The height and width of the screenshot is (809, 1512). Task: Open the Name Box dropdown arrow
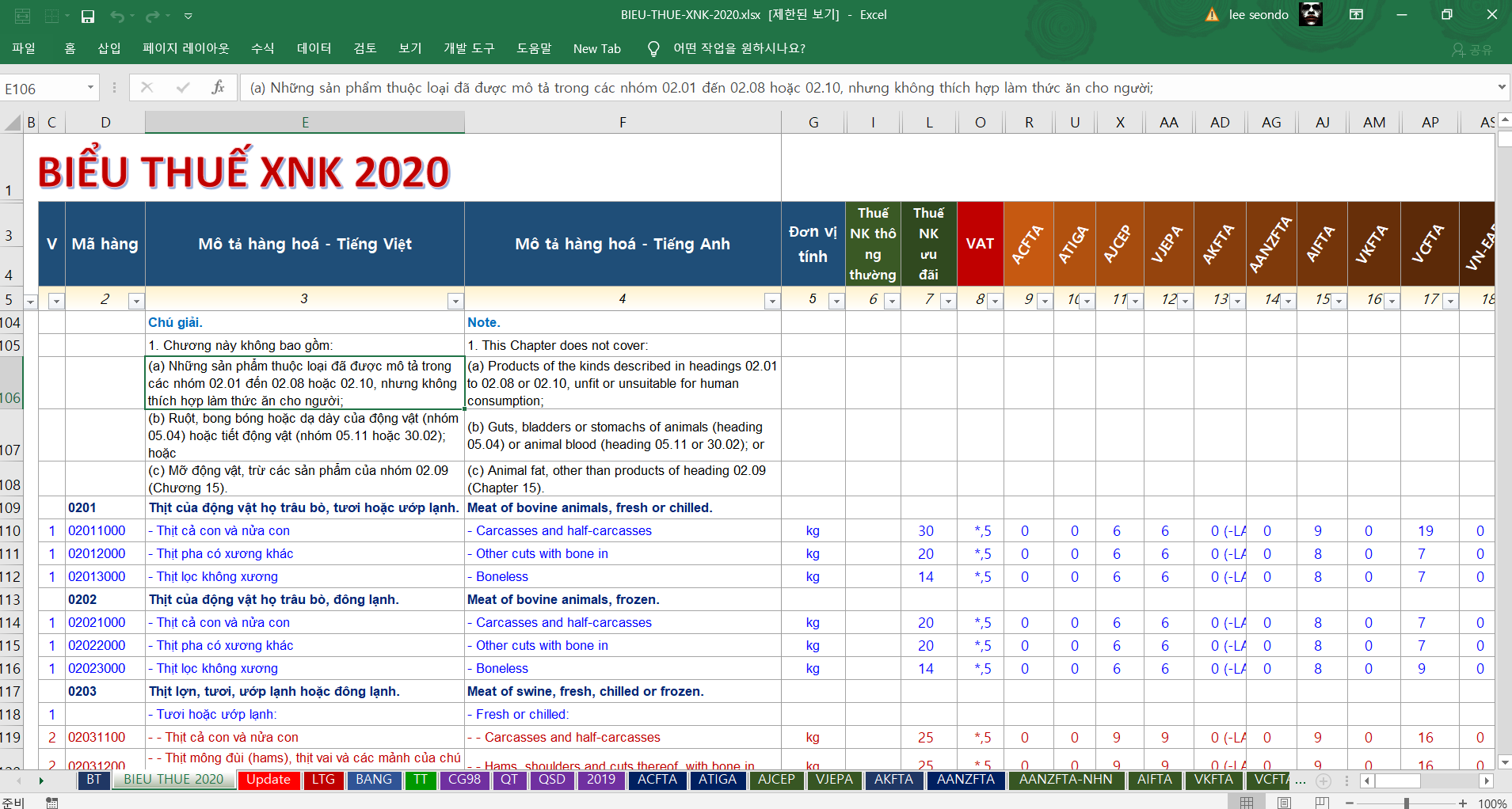click(90, 88)
